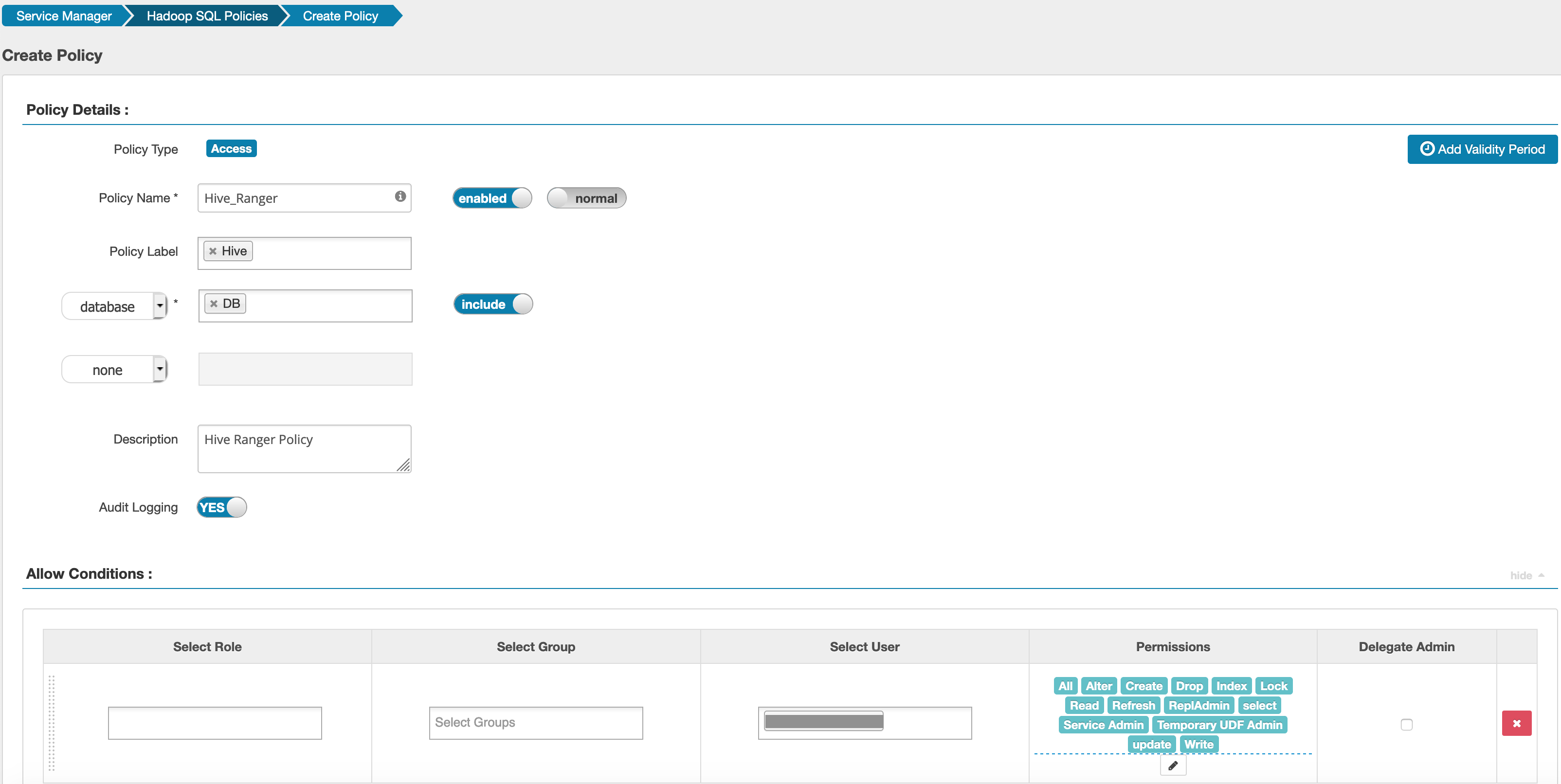The height and width of the screenshot is (784, 1561).
Task: Click the Add Validity Period button
Action: coord(1482,149)
